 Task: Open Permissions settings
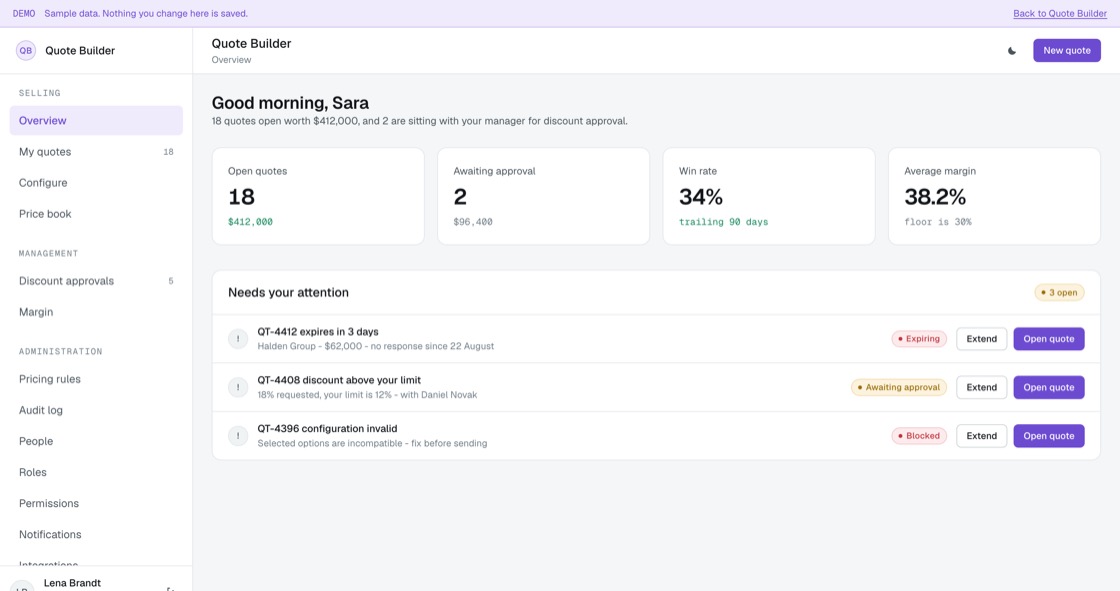[x=96, y=504]
